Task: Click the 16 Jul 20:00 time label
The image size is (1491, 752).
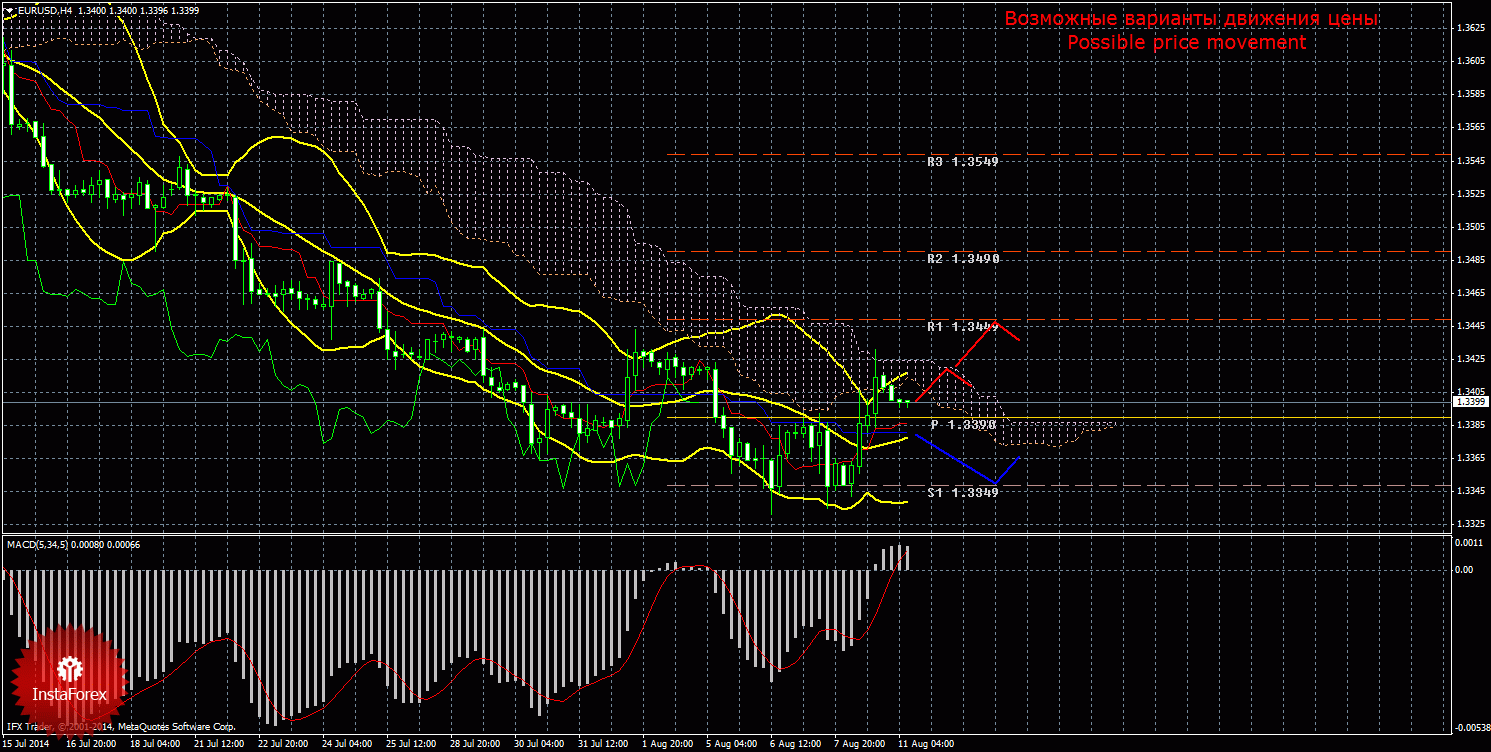Action: click(90, 744)
